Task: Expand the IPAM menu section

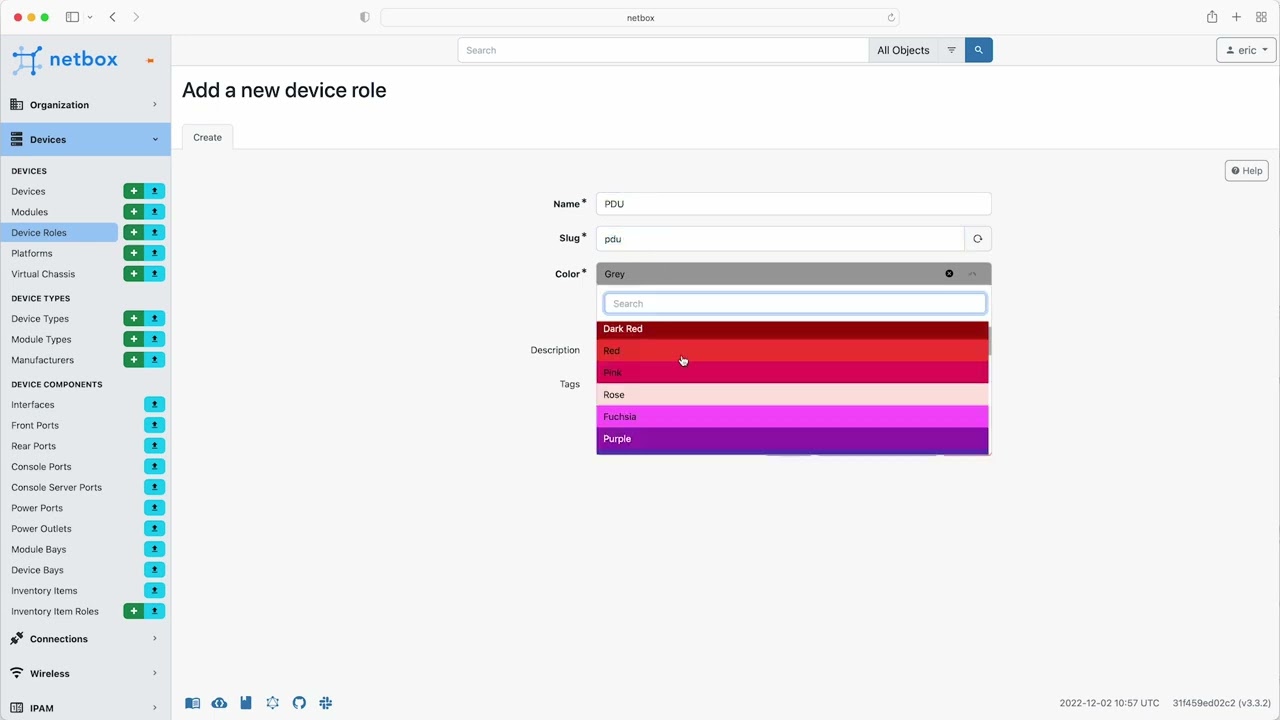Action: tap(85, 707)
